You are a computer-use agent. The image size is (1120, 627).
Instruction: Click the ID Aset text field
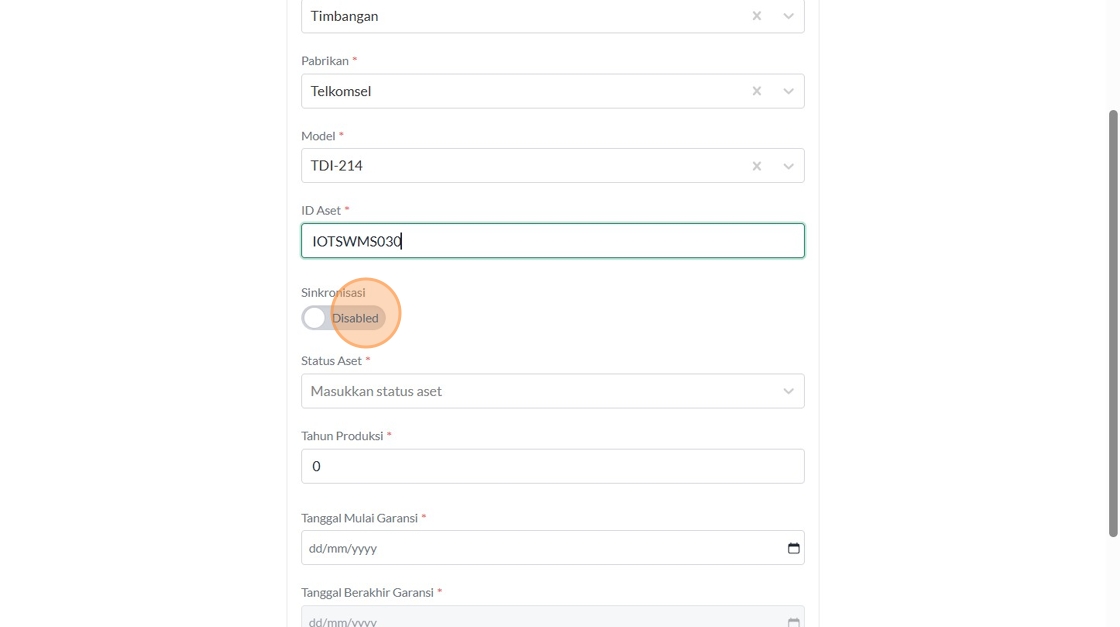tap(552, 241)
